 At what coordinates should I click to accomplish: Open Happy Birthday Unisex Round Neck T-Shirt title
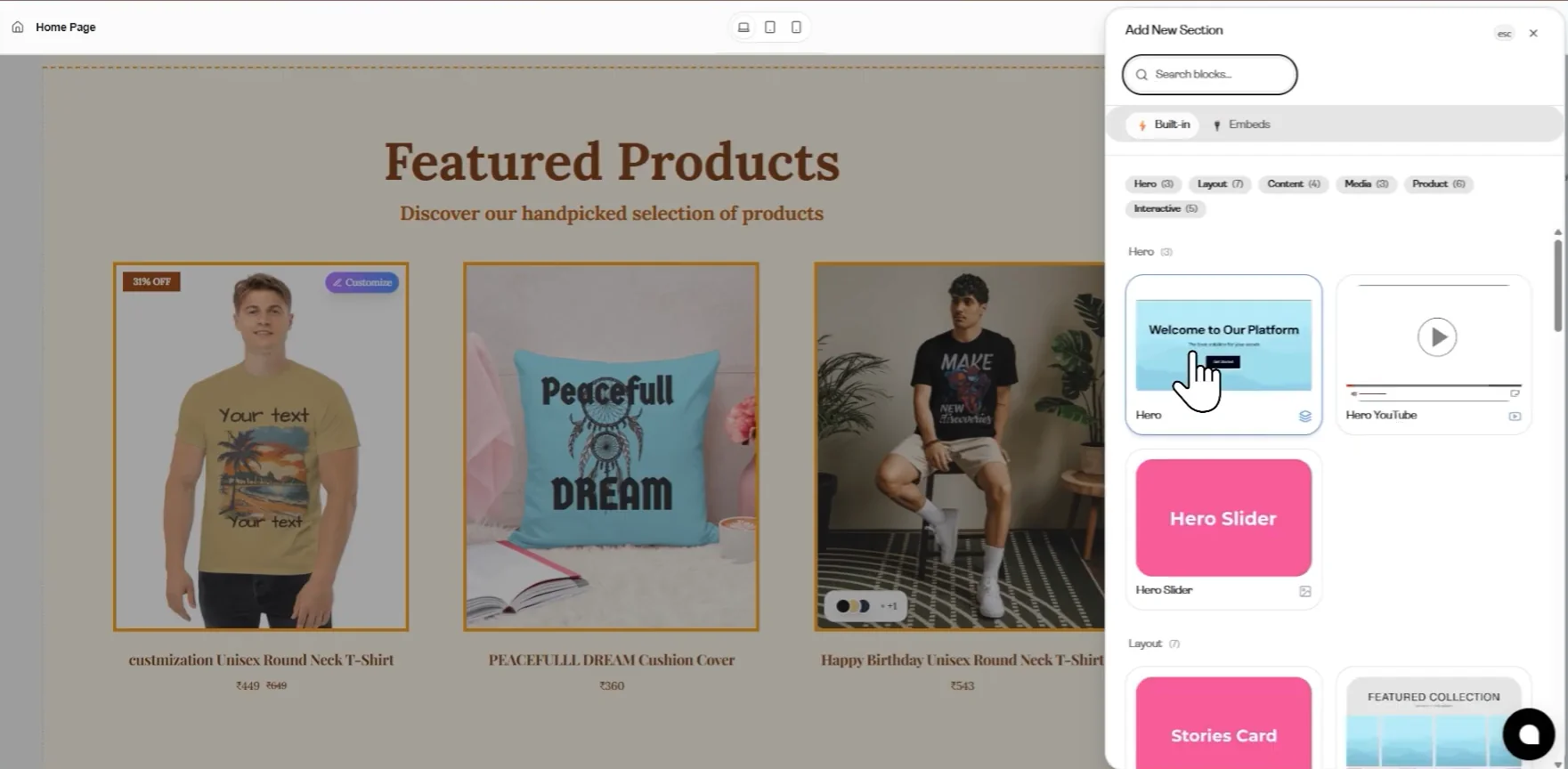tap(962, 660)
